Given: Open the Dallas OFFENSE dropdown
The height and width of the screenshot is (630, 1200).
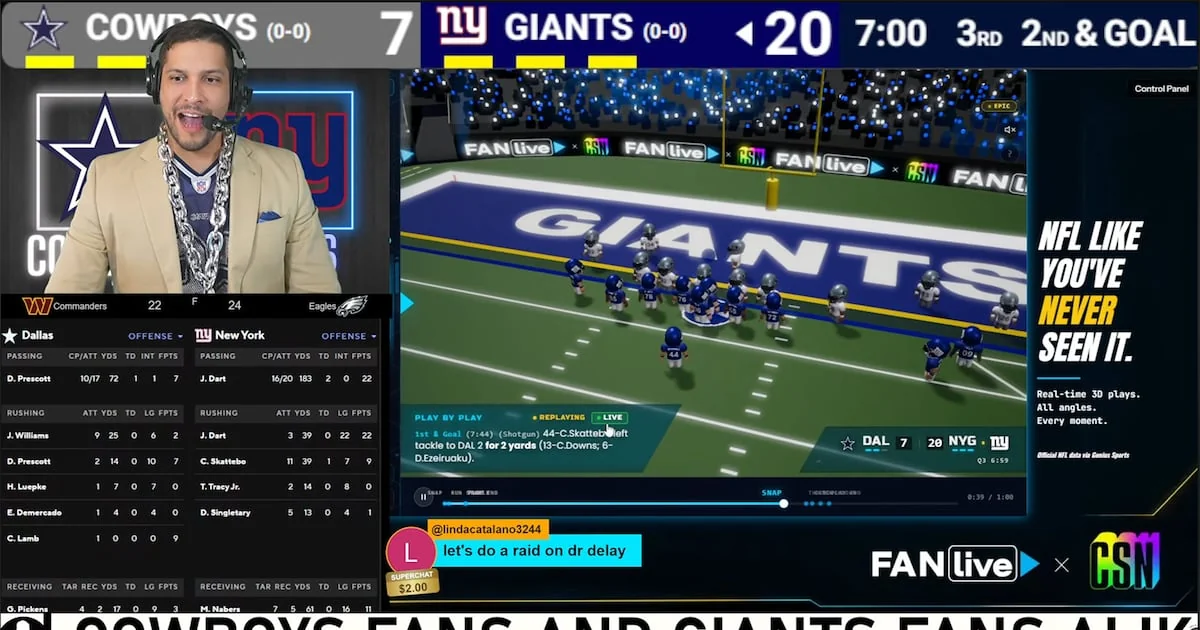Looking at the screenshot, I should (155, 336).
